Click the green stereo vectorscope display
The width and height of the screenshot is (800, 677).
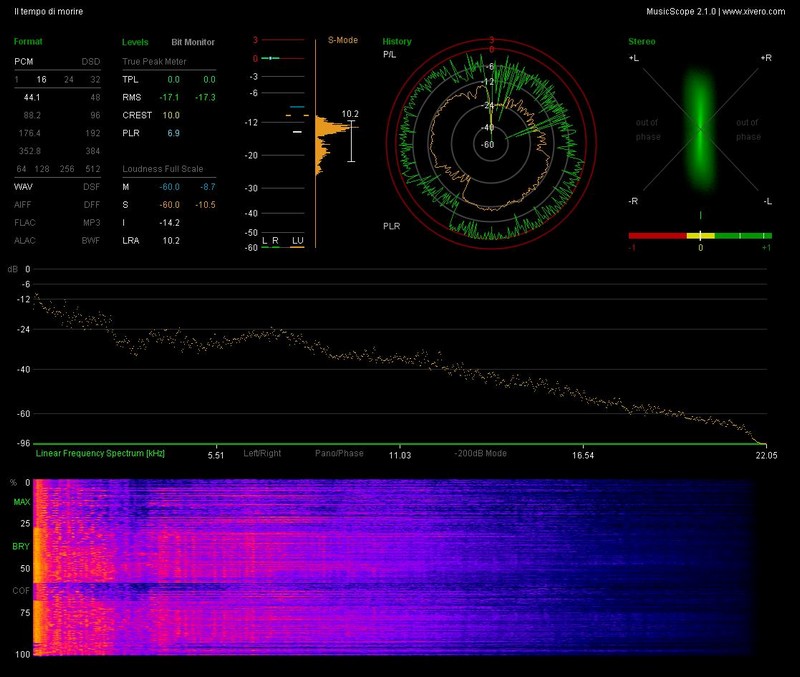click(700, 130)
